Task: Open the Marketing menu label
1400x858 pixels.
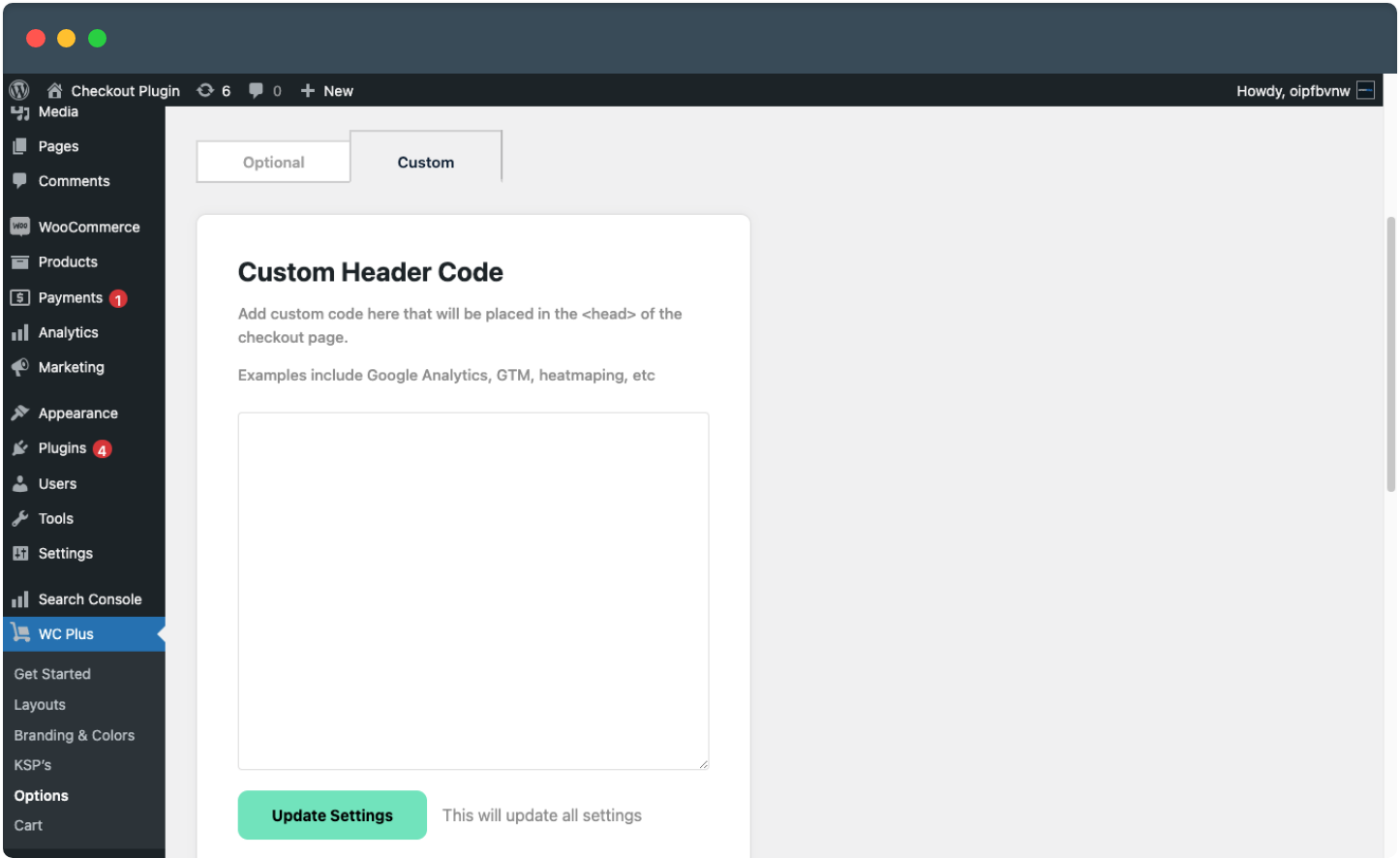Action: [x=72, y=367]
